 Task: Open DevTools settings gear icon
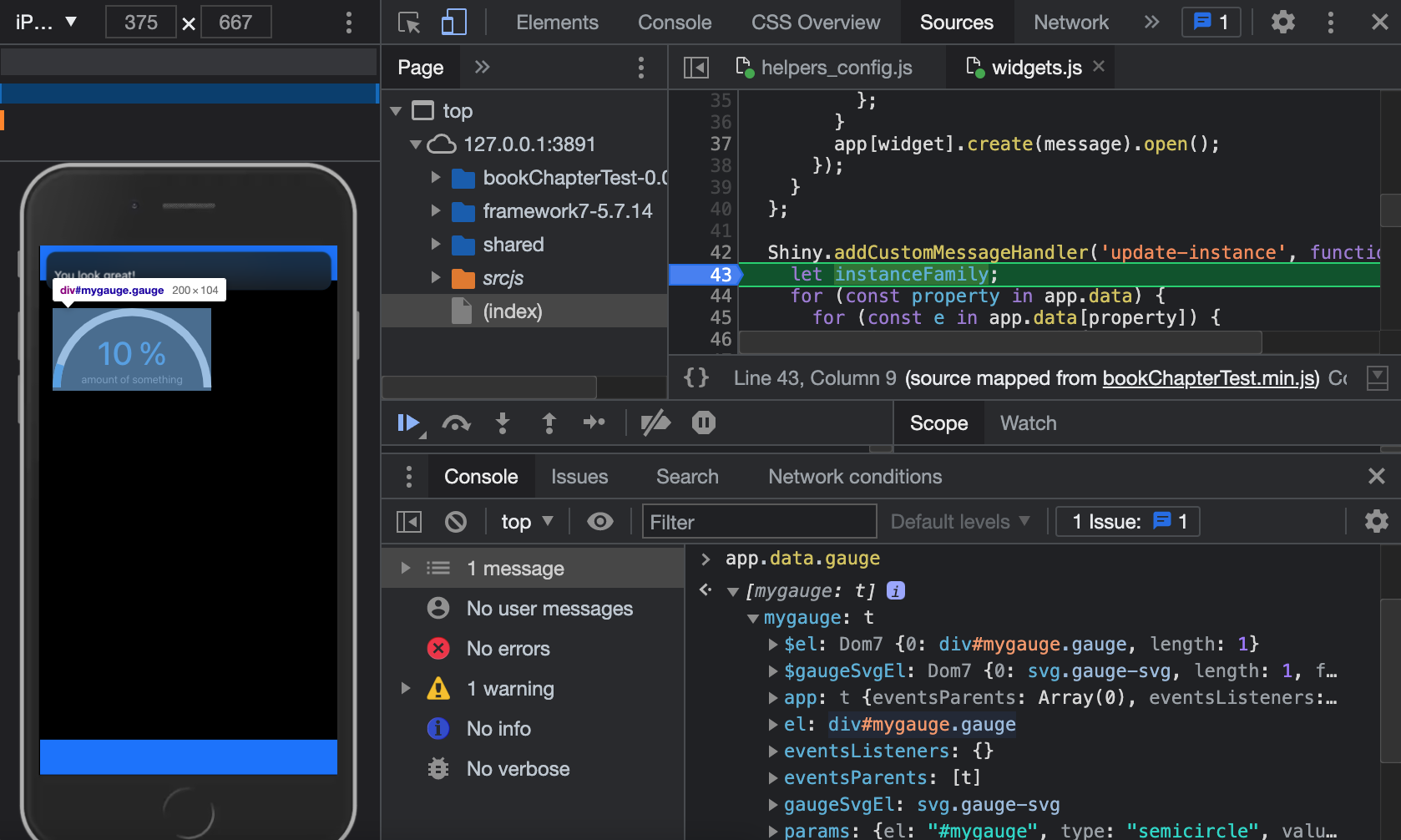(1283, 23)
